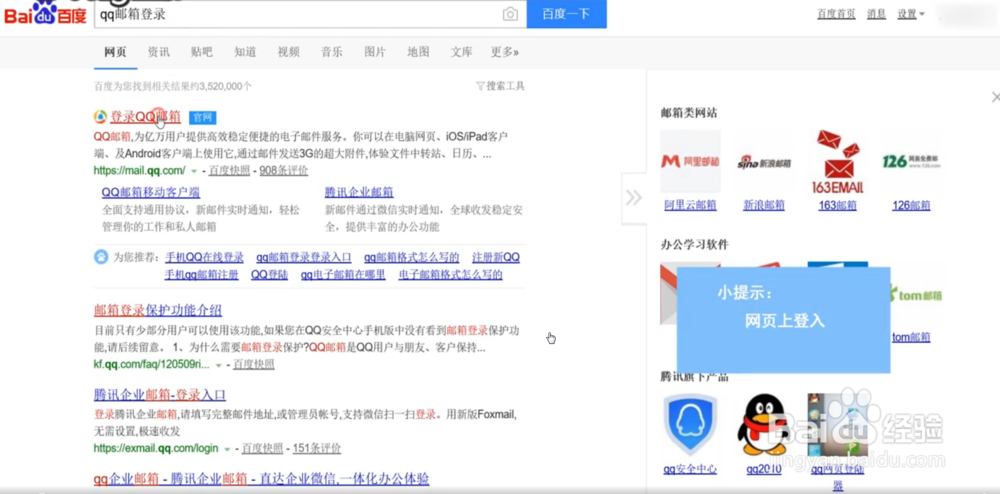Open 百度快照 for exmail.qq.com result
This screenshot has height=494, width=1000.
(262, 448)
